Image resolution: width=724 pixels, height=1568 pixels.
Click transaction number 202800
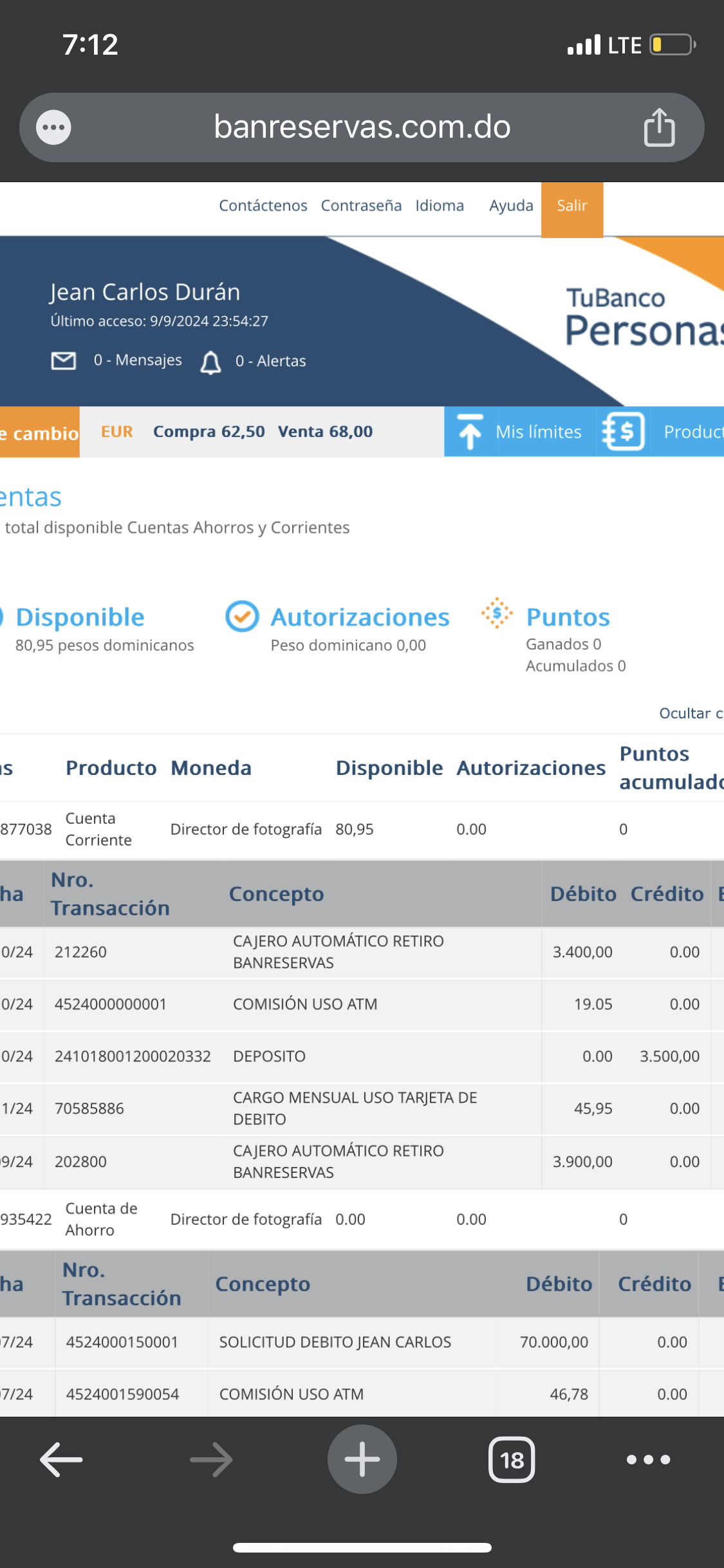(80, 1162)
